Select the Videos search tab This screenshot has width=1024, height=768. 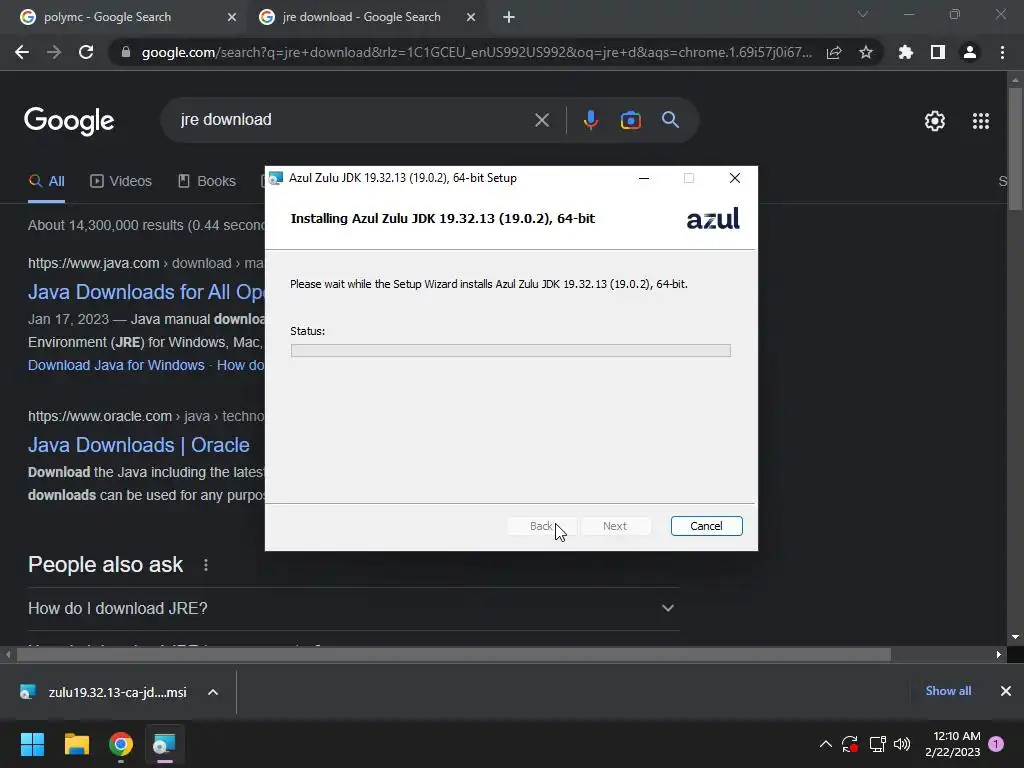[x=121, y=182]
